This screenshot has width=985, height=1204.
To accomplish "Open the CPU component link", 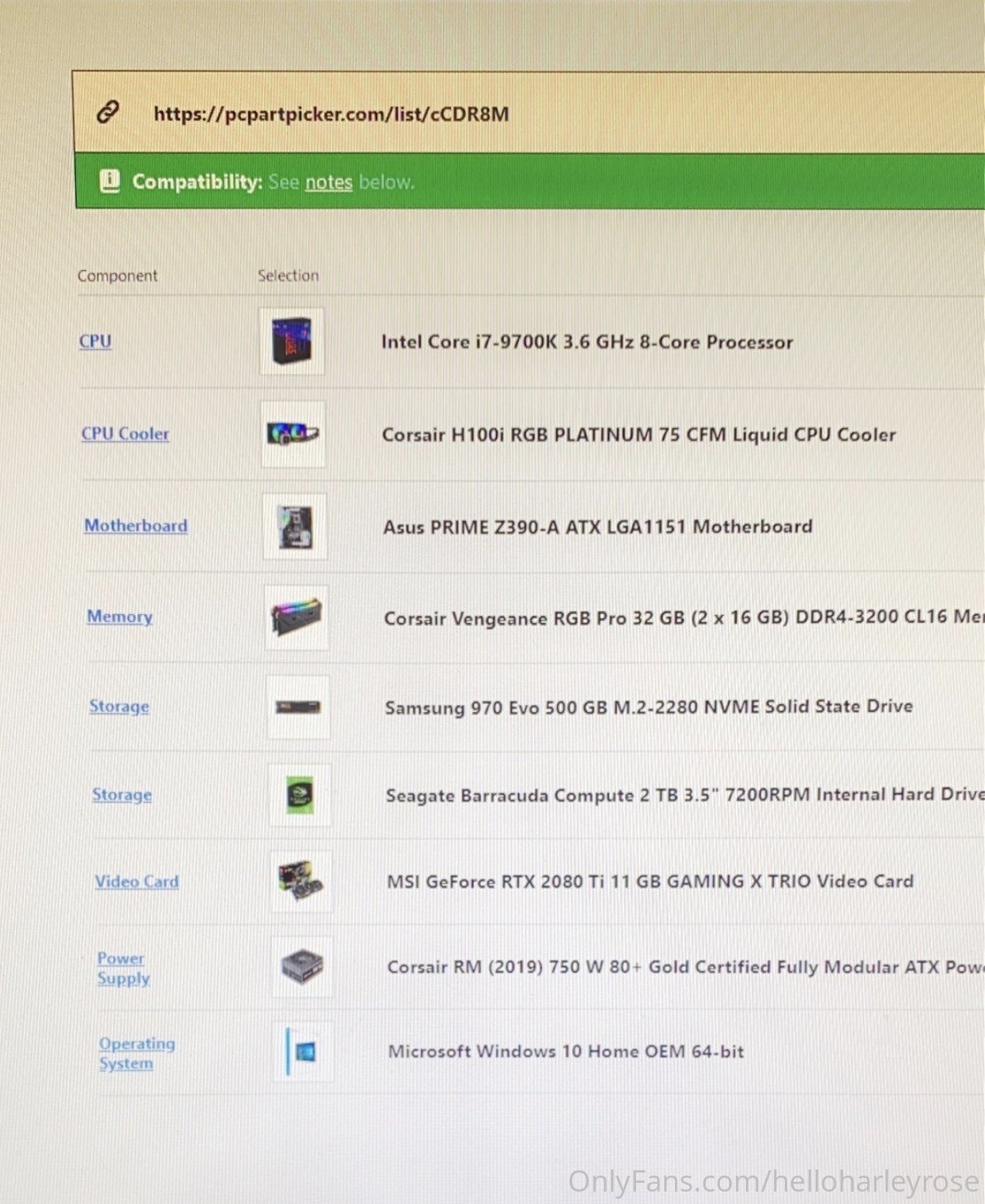I will point(95,341).
